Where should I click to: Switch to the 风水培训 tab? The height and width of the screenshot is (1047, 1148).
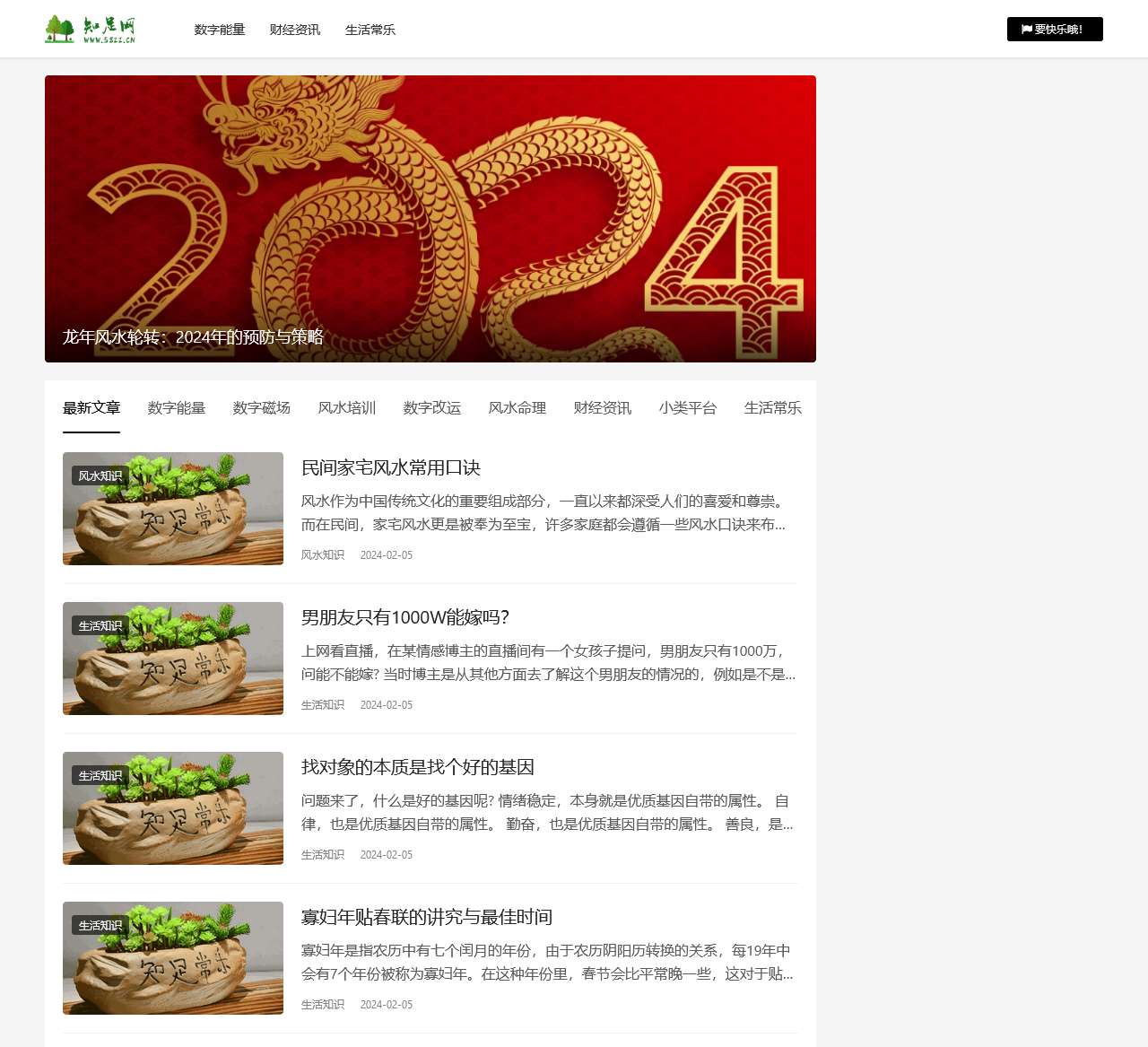tap(347, 408)
